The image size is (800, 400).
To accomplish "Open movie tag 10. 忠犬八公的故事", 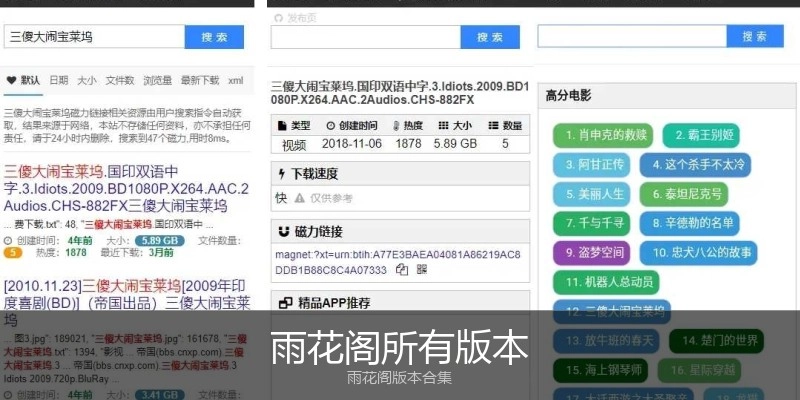I will (698, 253).
